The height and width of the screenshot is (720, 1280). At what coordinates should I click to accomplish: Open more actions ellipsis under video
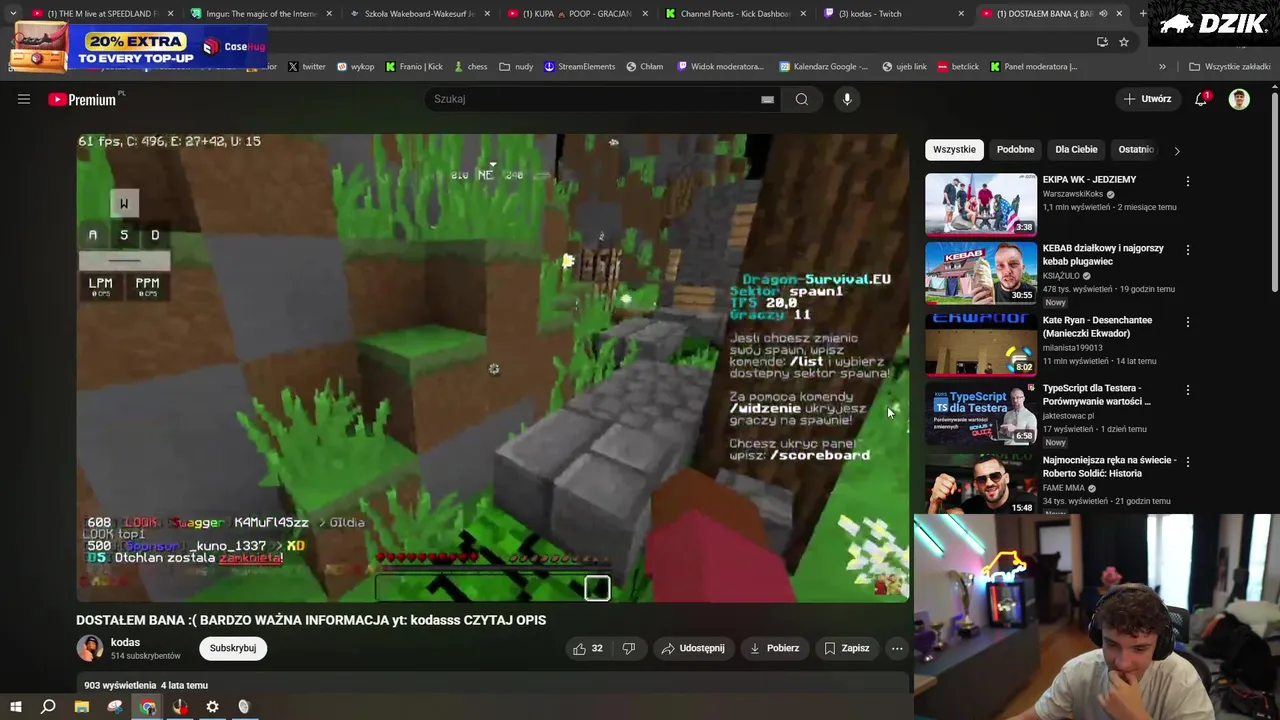click(897, 648)
